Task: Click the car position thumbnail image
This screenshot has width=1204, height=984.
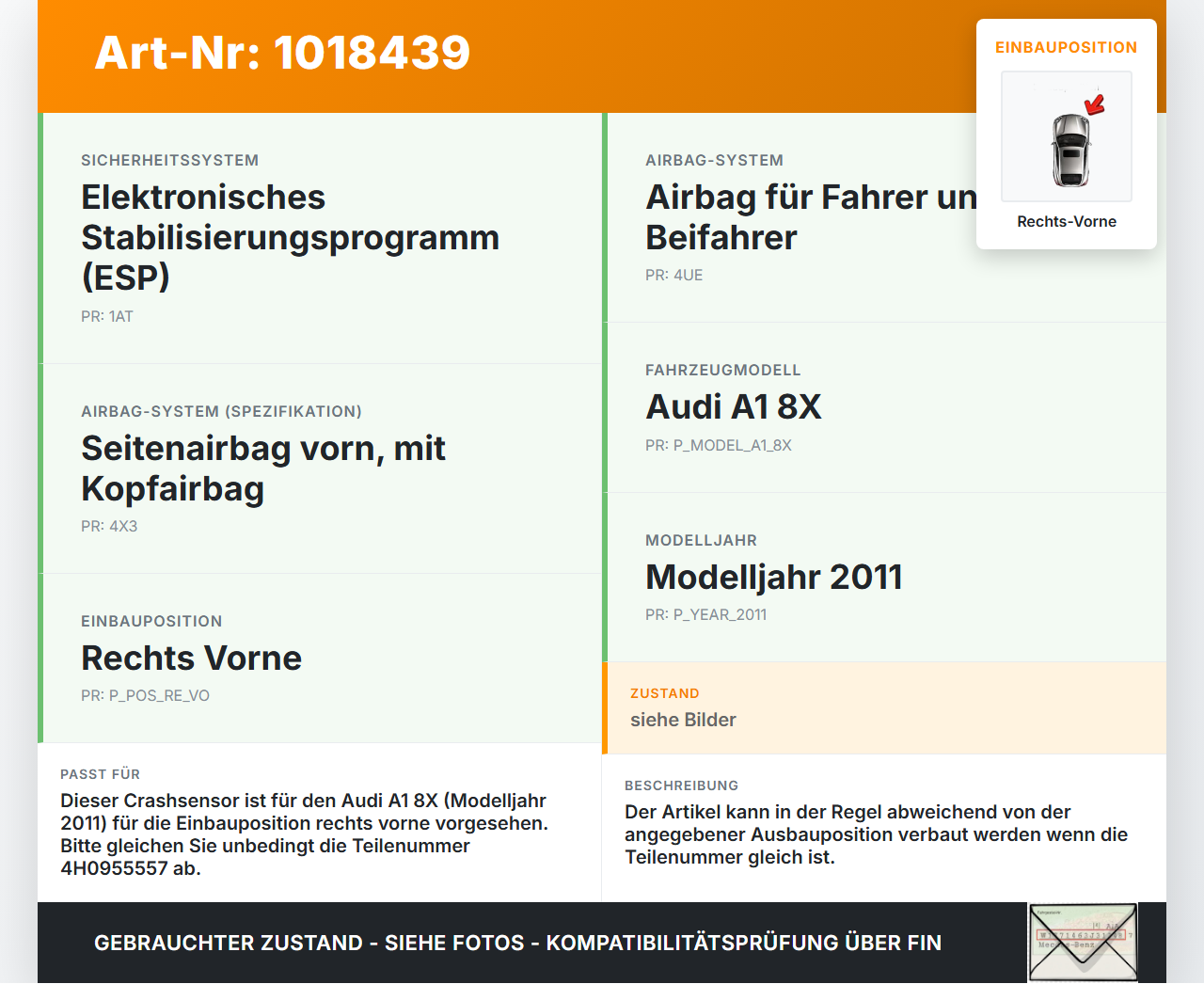Action: [x=1067, y=136]
